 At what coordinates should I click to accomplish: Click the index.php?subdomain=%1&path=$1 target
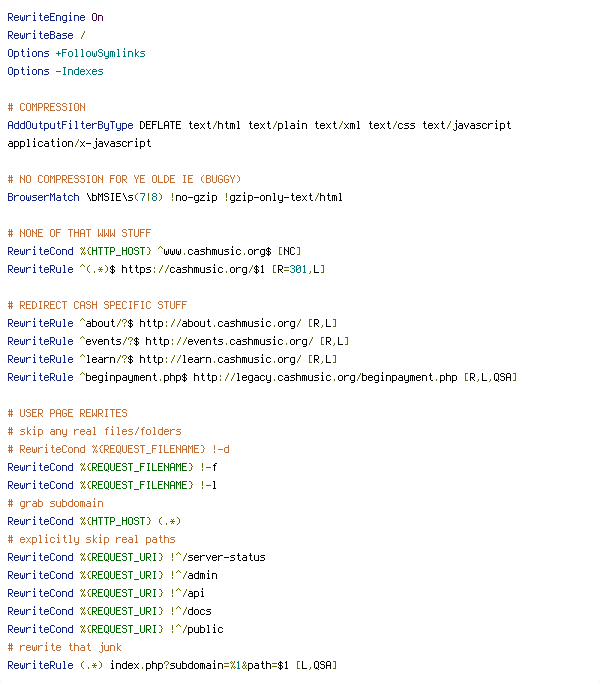tap(199, 665)
